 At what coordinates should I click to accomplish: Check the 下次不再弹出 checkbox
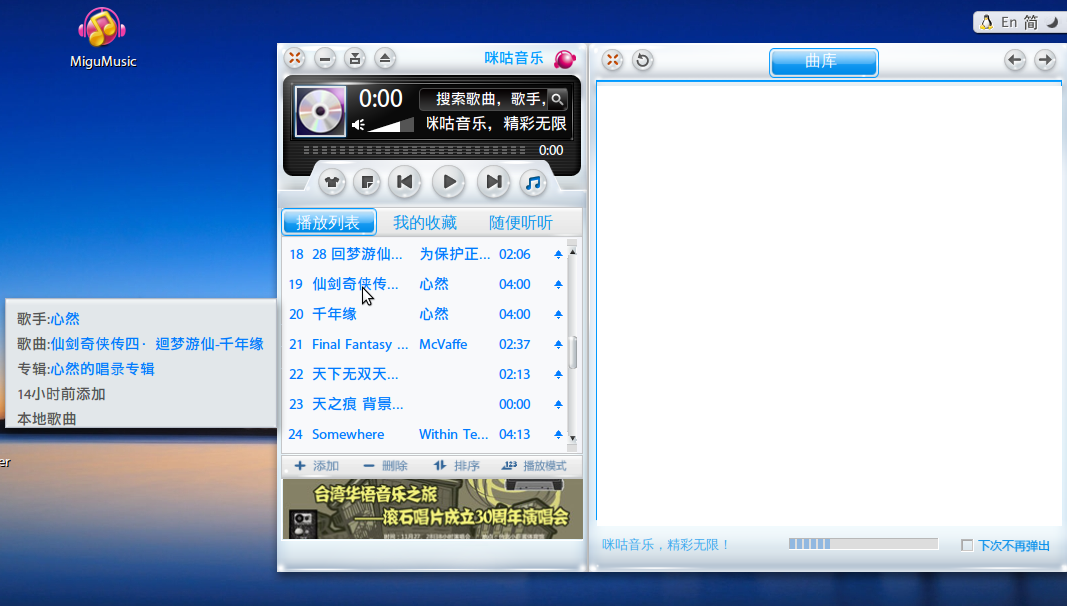pyautogui.click(x=966, y=545)
